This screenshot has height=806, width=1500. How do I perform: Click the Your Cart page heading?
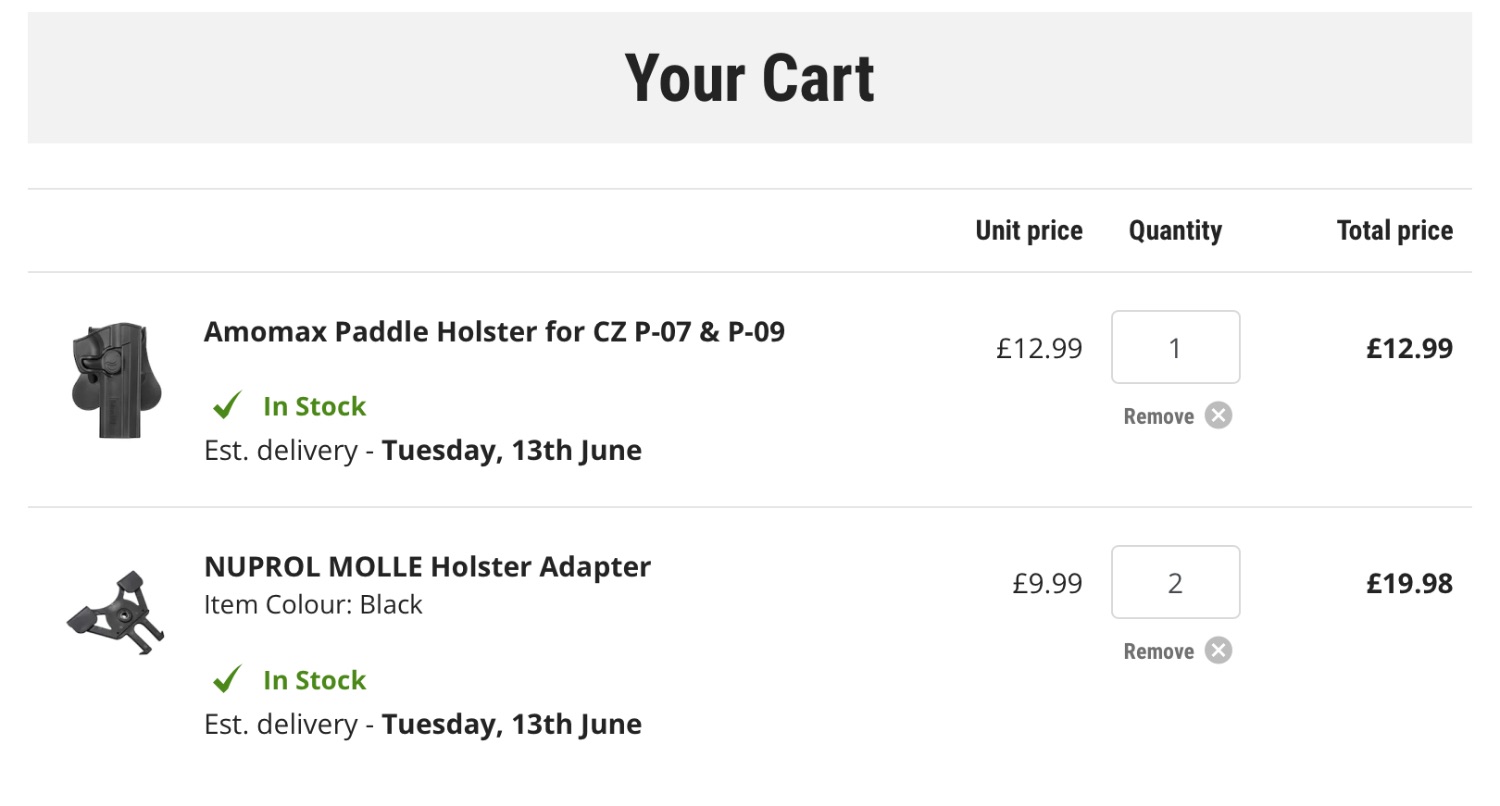[749, 78]
